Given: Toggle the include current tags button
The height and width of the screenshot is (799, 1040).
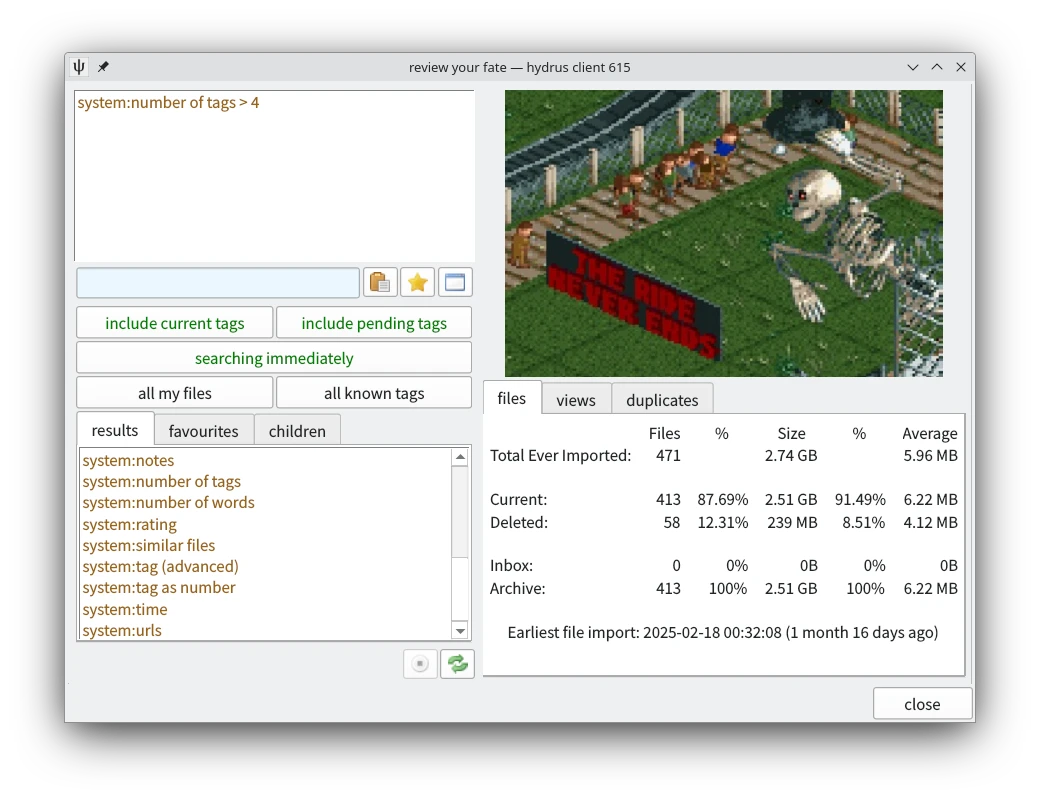Looking at the screenshot, I should click(175, 323).
